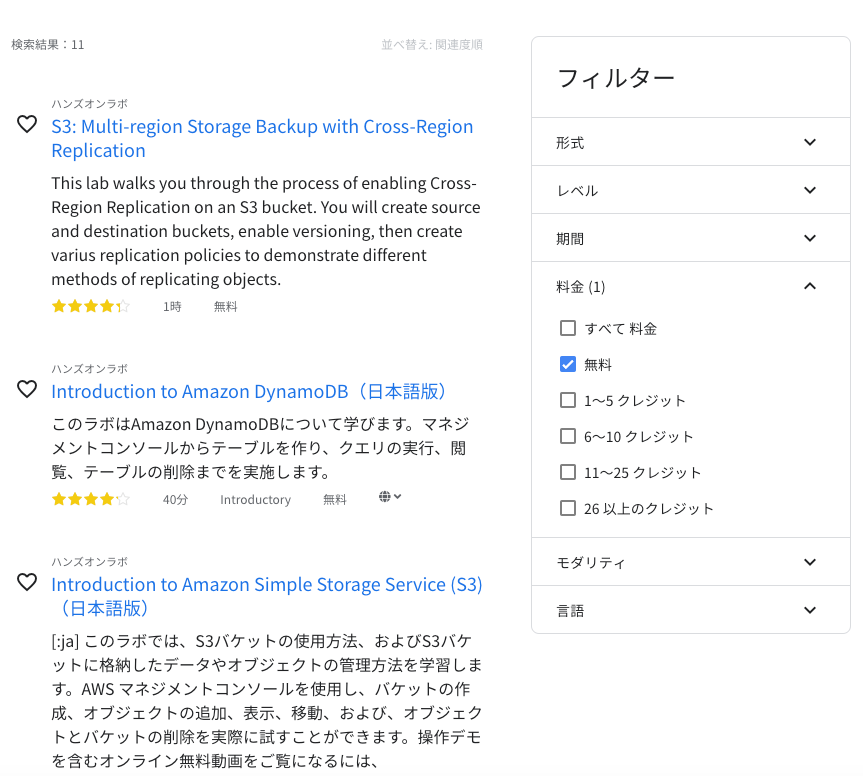Open language globe menu on DynamoDB lab
863x776 pixels.
390,497
